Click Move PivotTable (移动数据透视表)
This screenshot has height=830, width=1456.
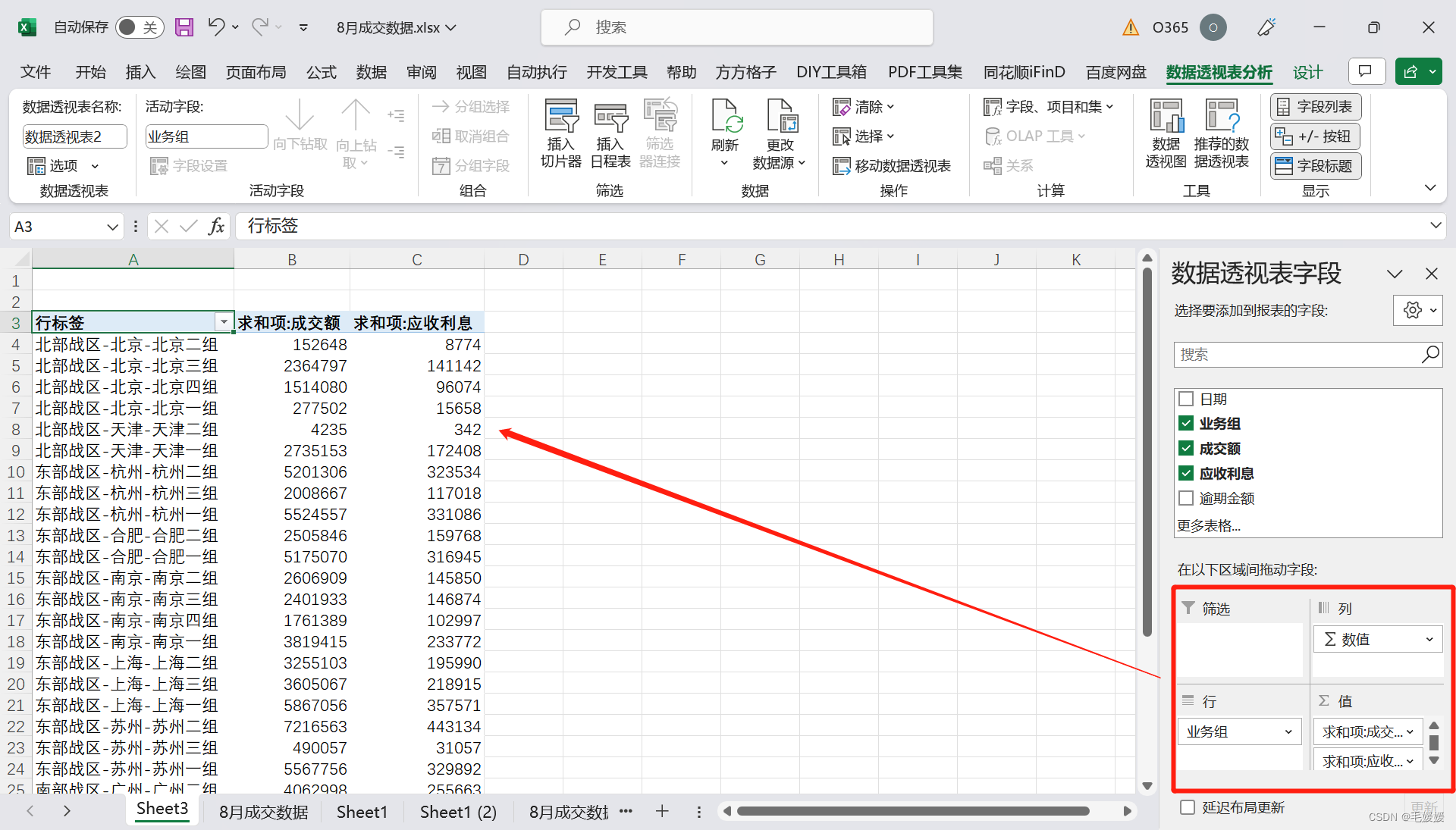[892, 166]
